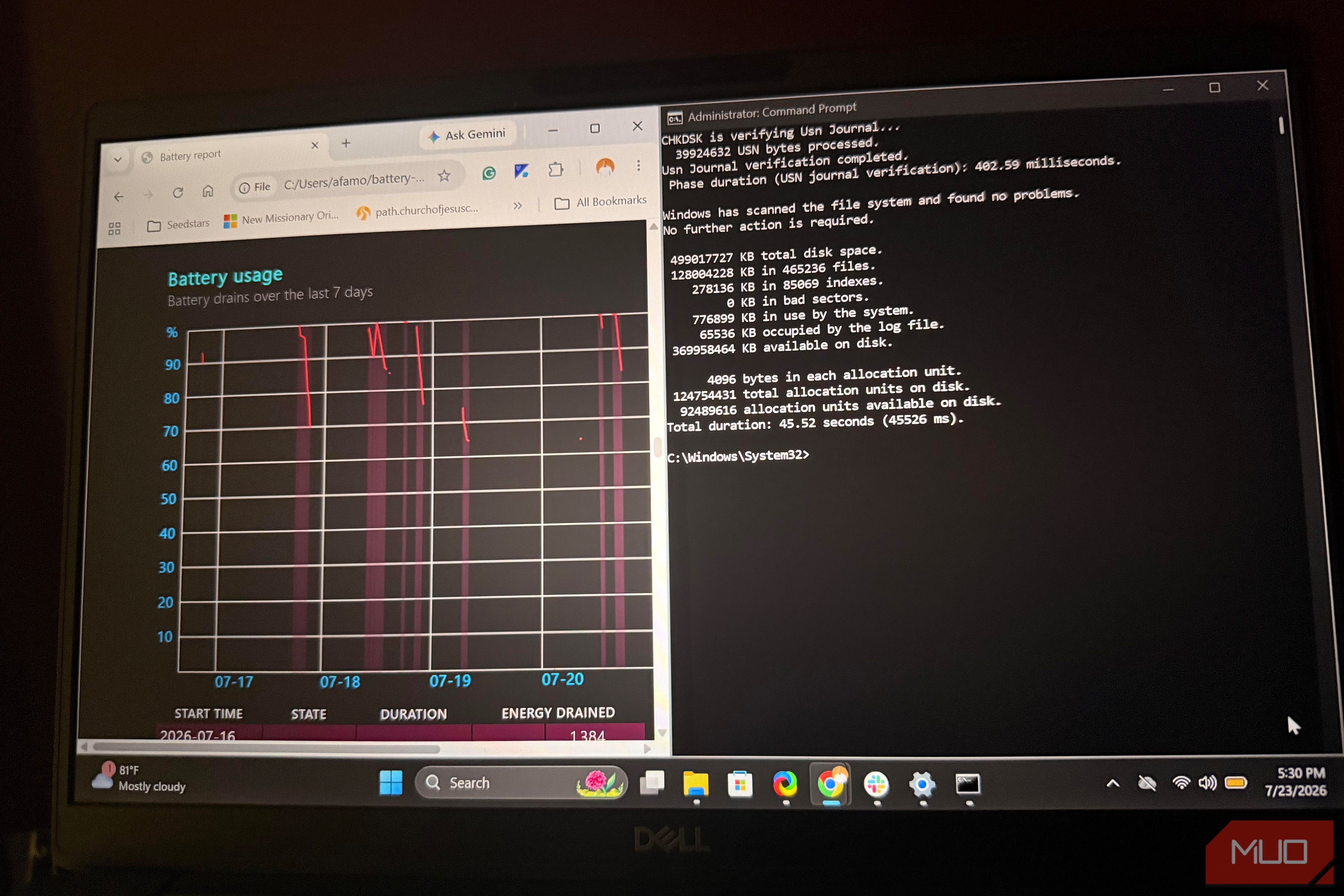The width and height of the screenshot is (1344, 896).
Task: Open the path.churchofjesusc... bookmark
Action: coord(417,211)
